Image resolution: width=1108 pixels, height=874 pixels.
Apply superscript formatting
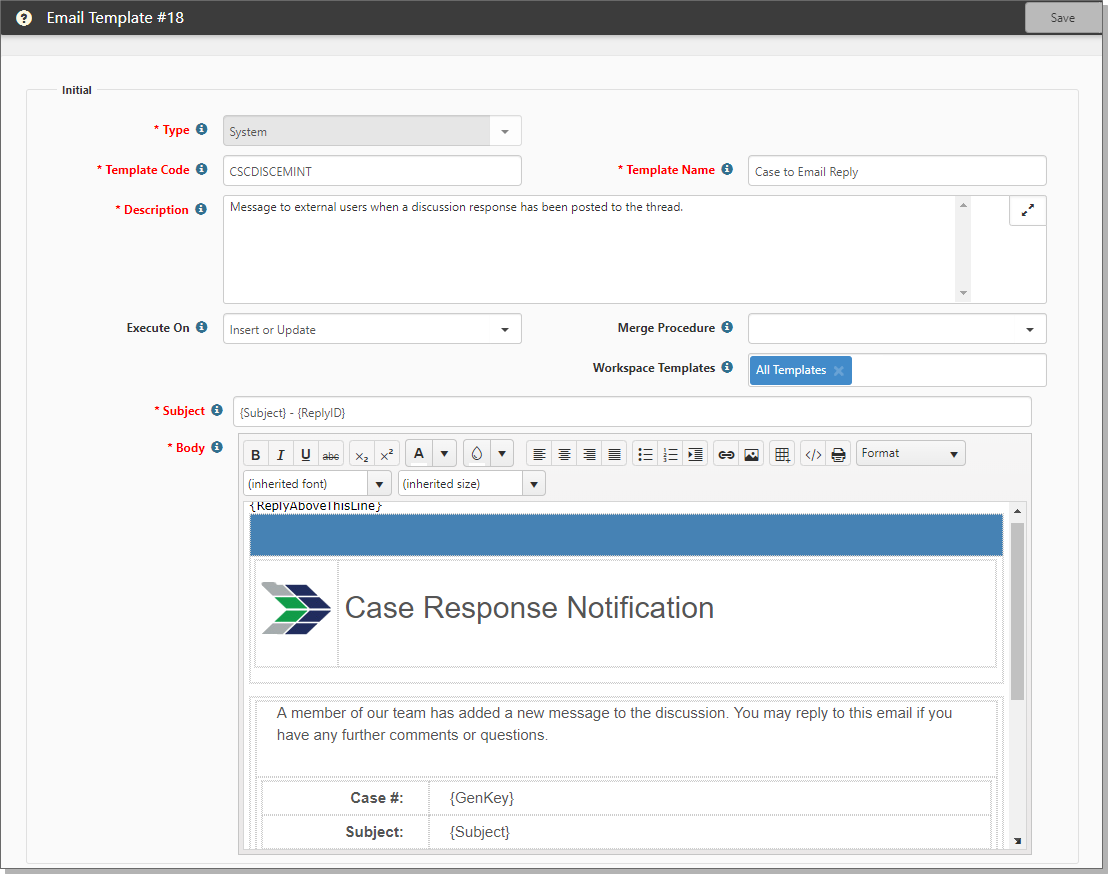(x=387, y=454)
